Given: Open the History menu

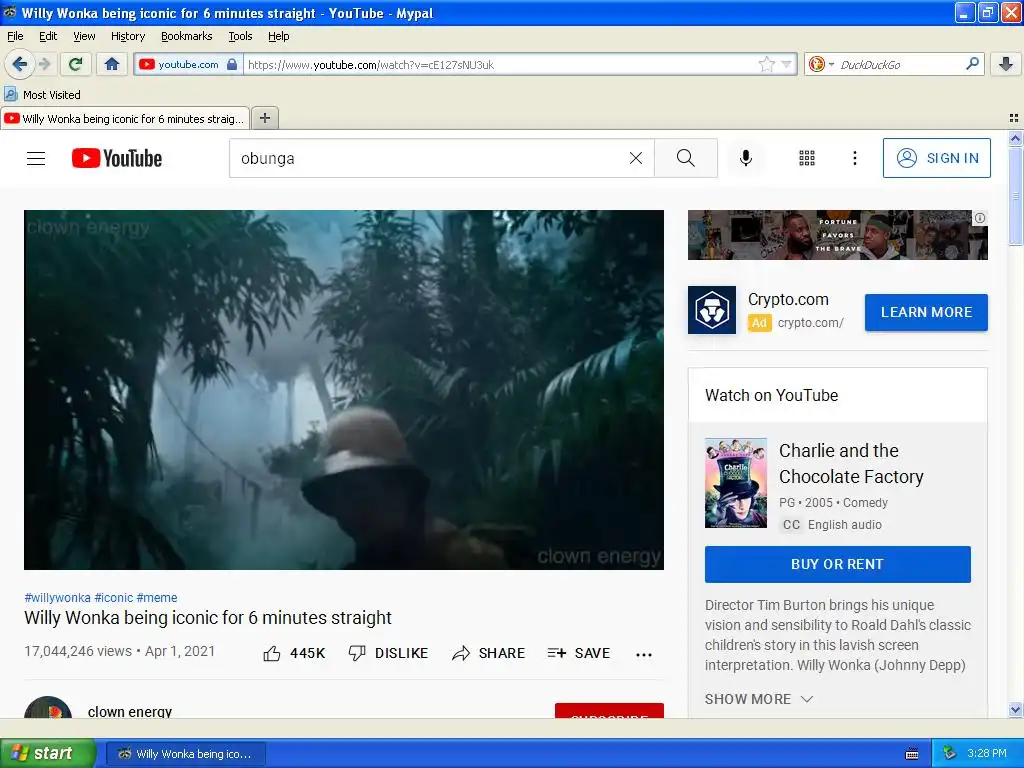Looking at the screenshot, I should 127,36.
